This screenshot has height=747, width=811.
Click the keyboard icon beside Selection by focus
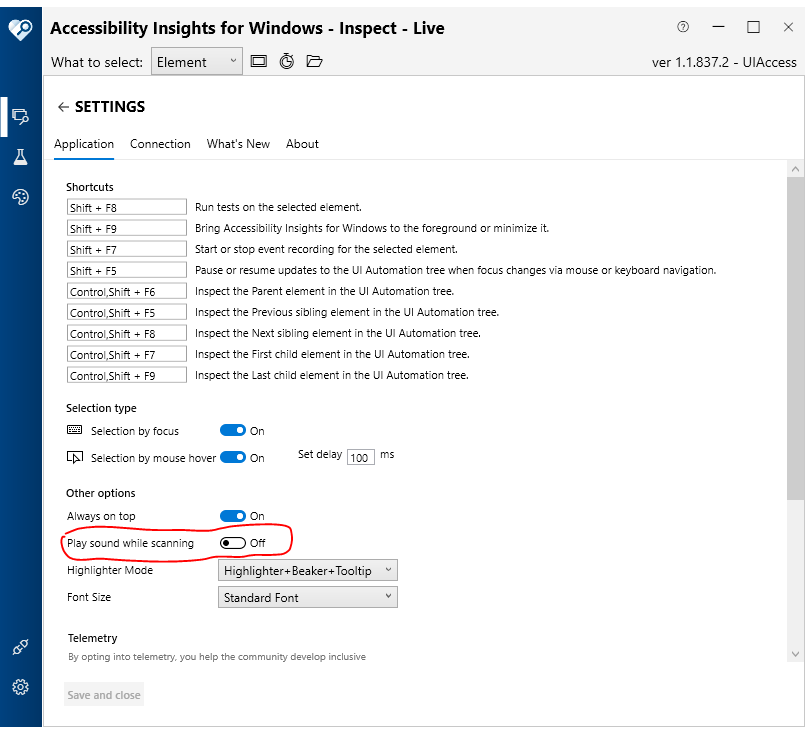point(74,430)
